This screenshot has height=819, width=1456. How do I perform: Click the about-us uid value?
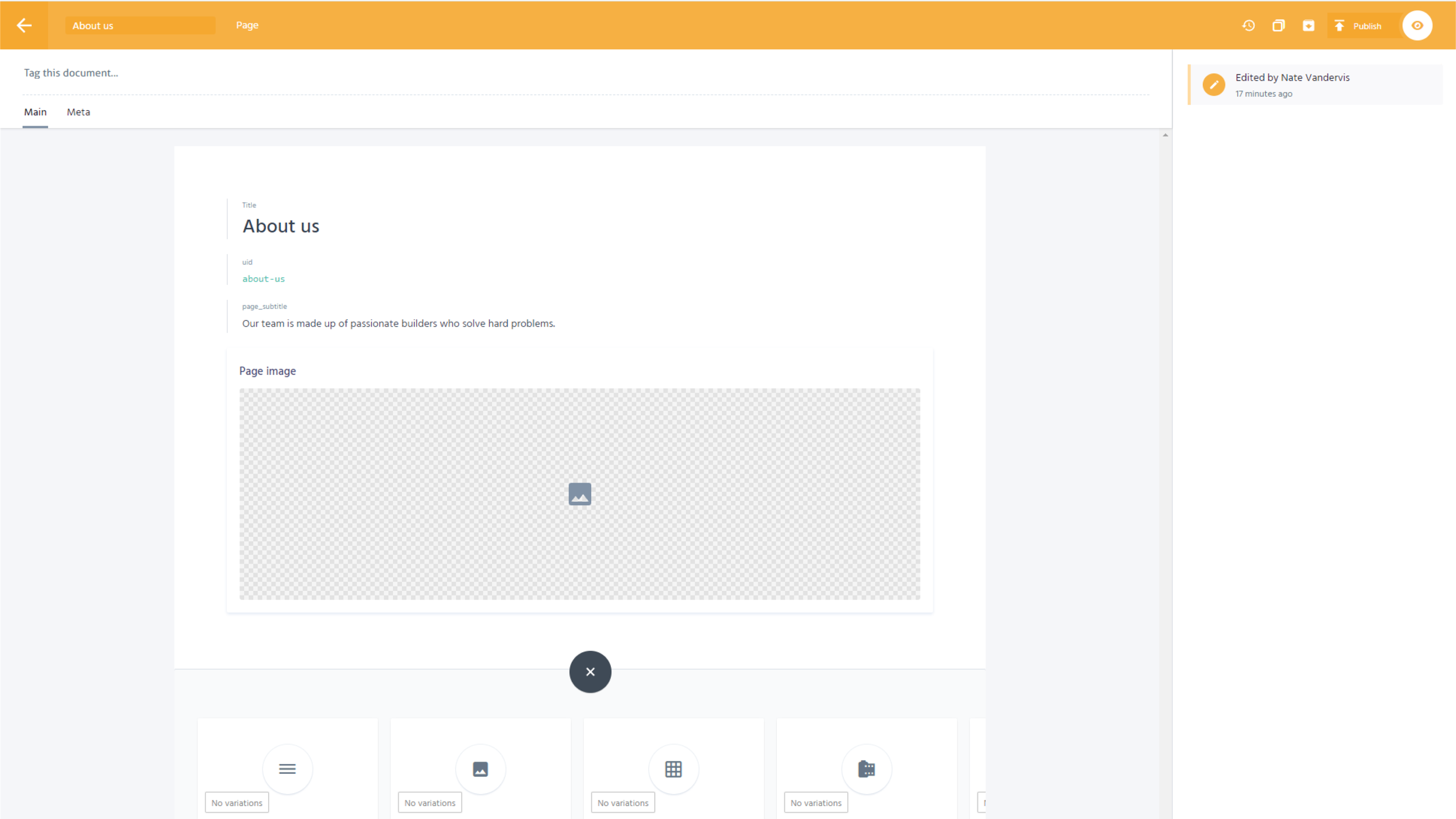click(264, 279)
